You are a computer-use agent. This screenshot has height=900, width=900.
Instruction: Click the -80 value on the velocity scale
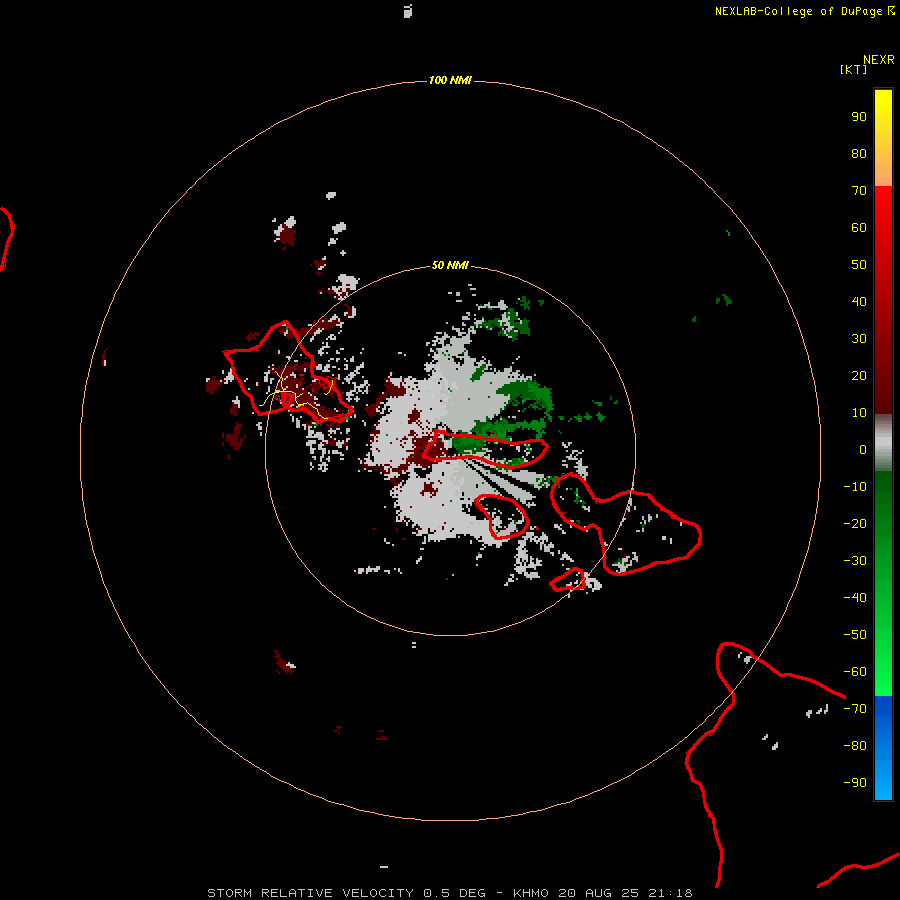point(855,746)
